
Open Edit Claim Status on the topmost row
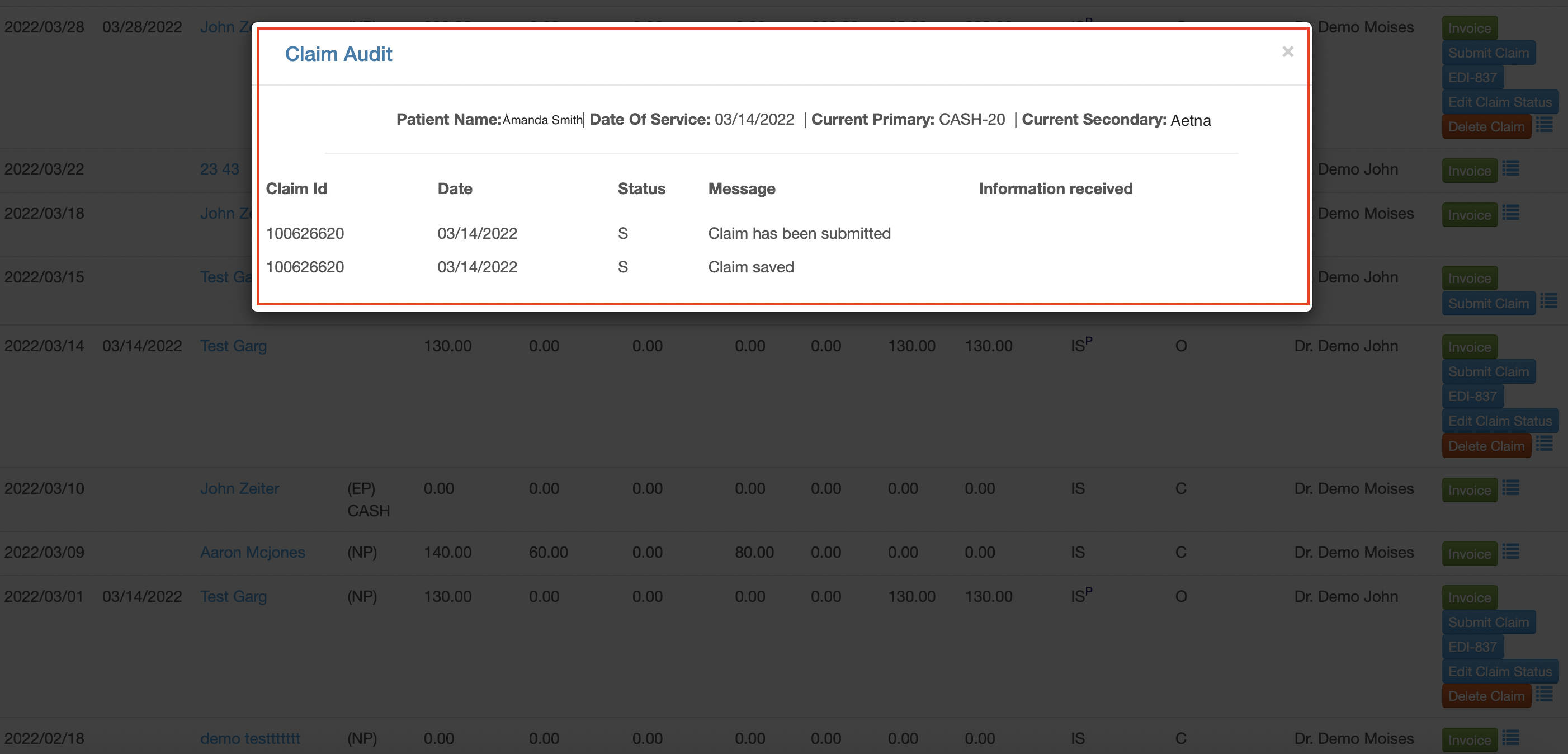click(x=1500, y=102)
